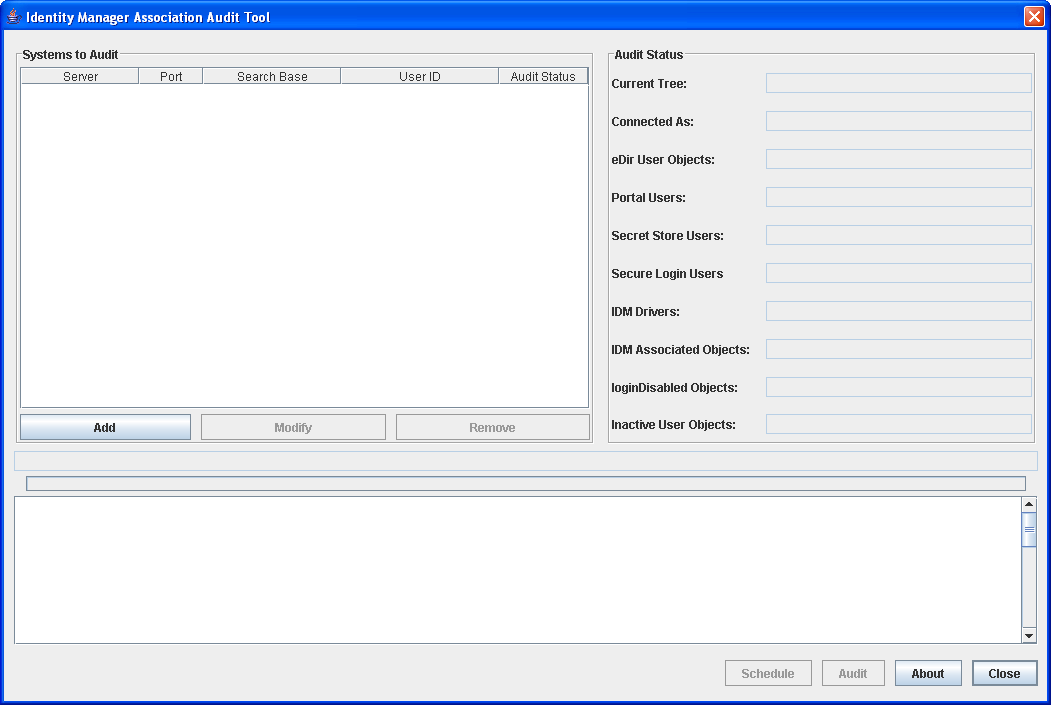Click the Connected As text field
1051x705 pixels.
pyautogui.click(x=897, y=121)
